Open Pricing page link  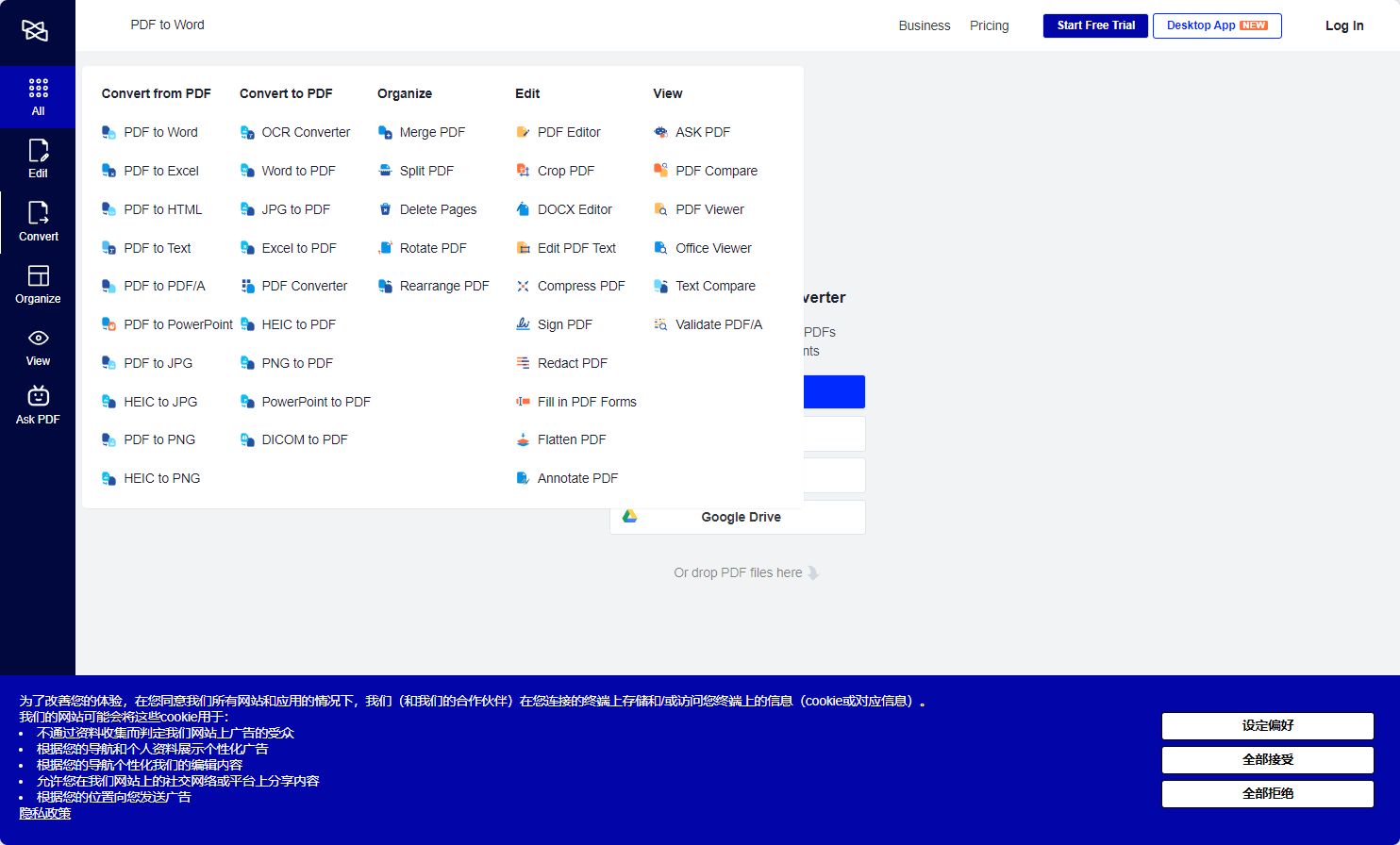tap(990, 25)
